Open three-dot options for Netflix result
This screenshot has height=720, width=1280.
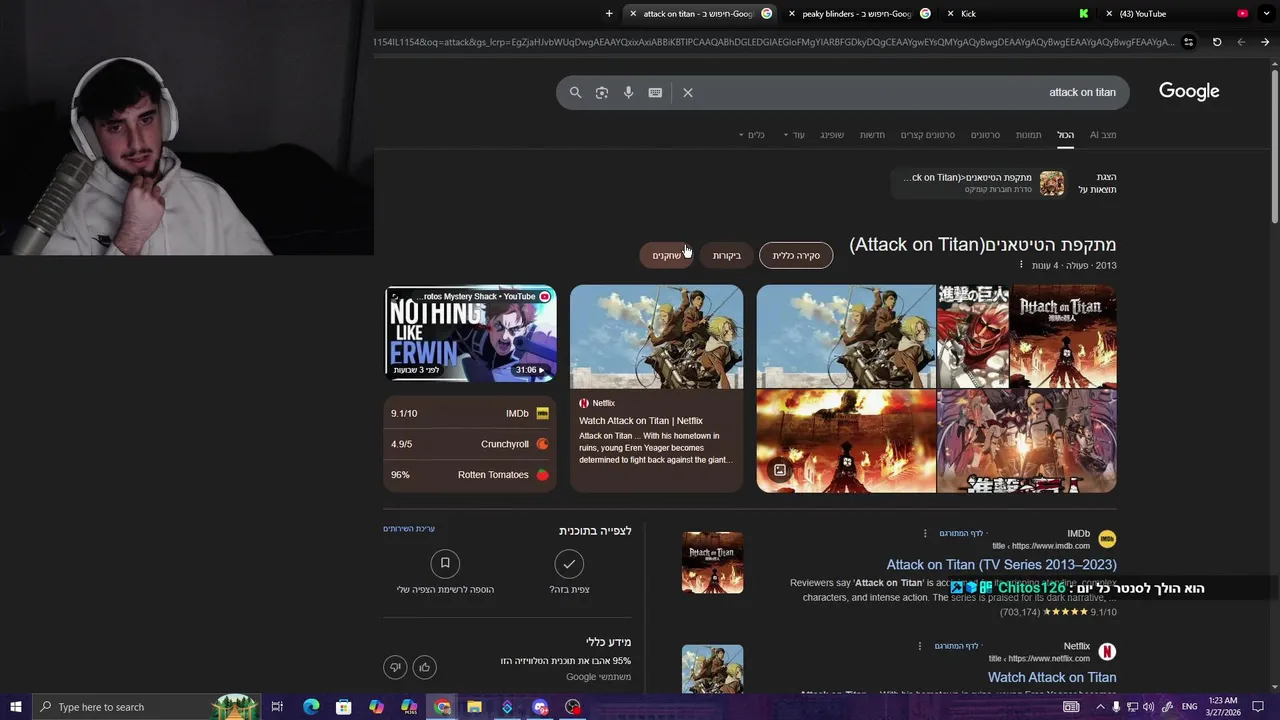(x=920, y=646)
